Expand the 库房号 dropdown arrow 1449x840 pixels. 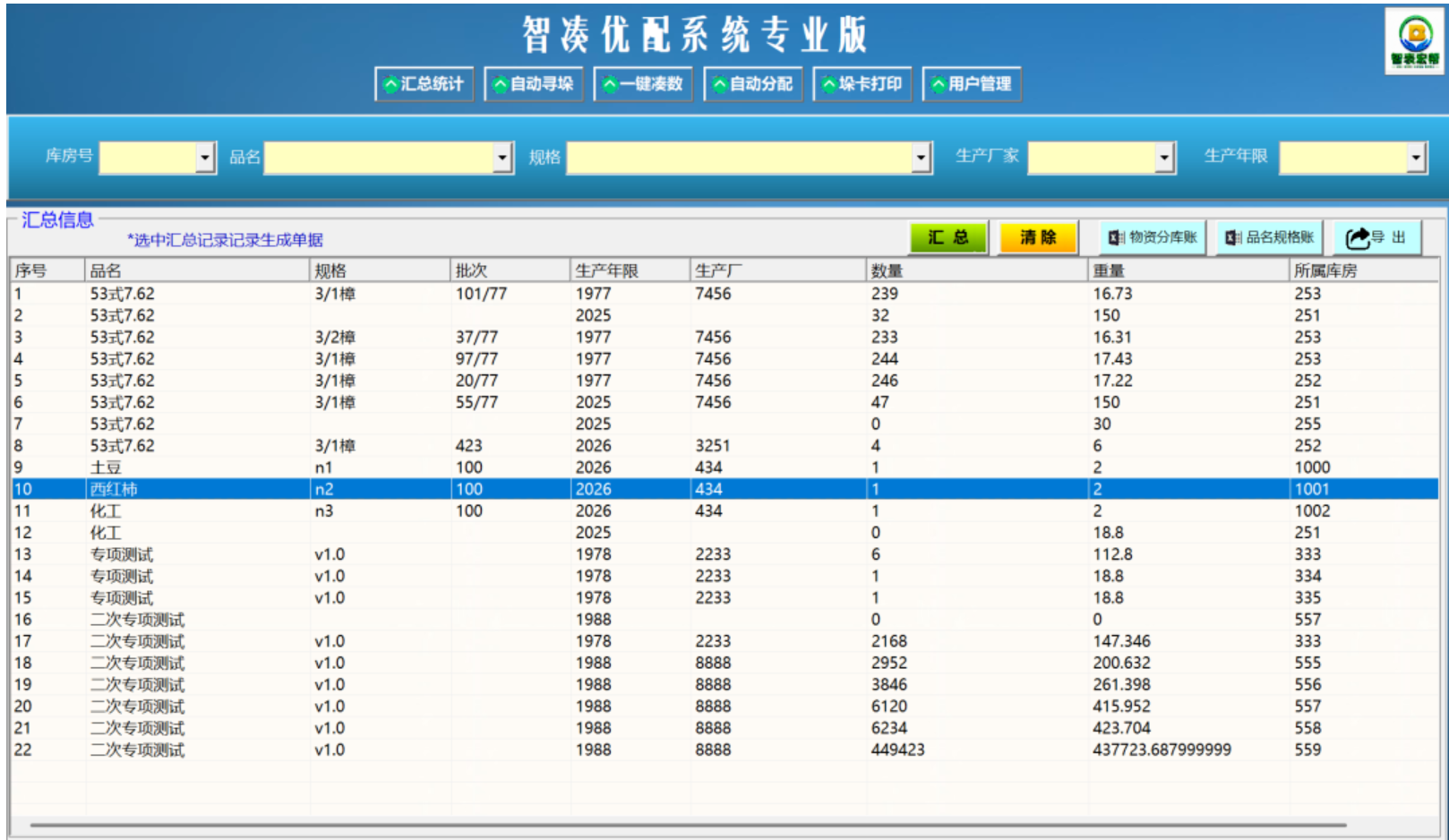(x=206, y=158)
